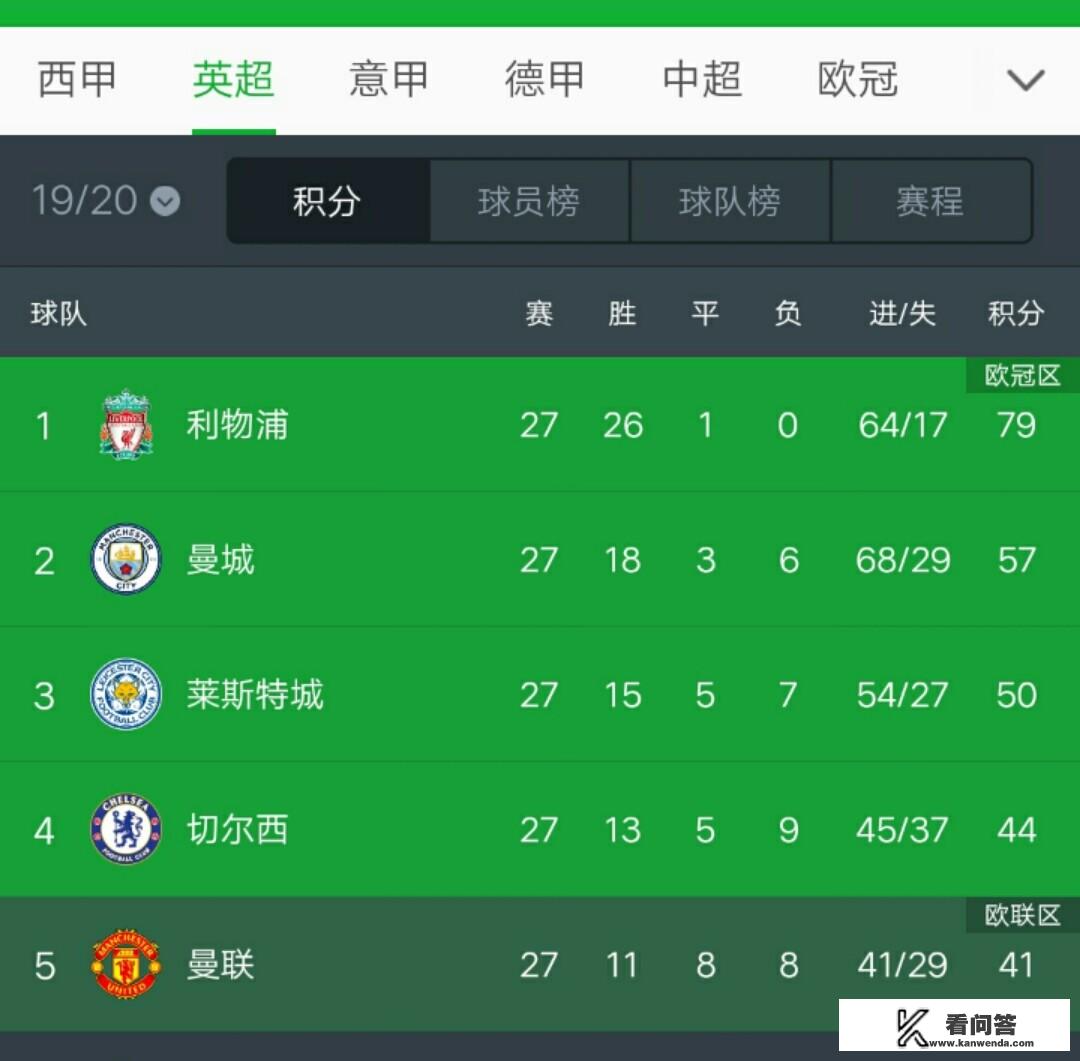Tap the Leicester City club crest
The image size is (1080, 1061).
coord(126,694)
